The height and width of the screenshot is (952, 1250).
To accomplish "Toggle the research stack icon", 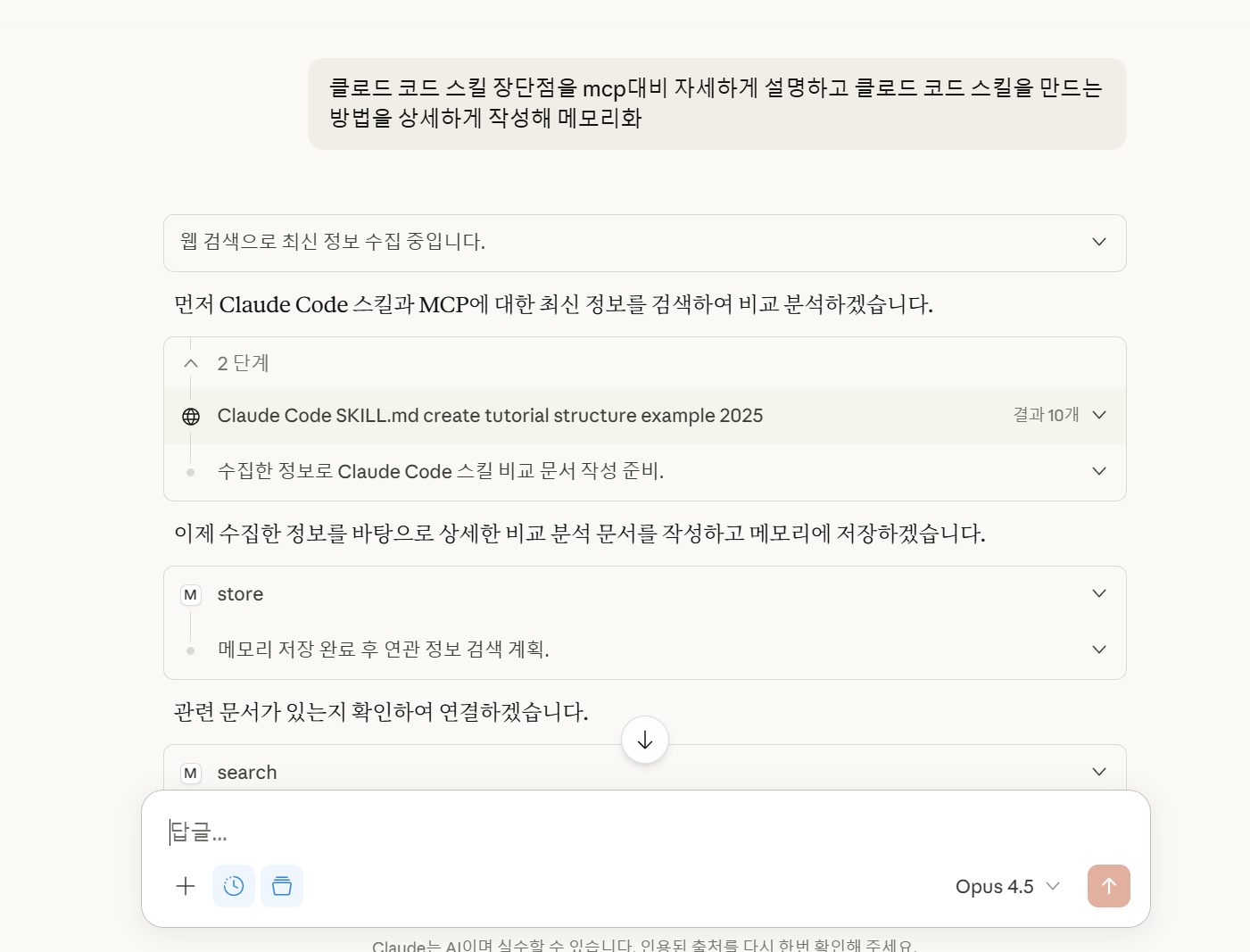I will click(x=282, y=886).
